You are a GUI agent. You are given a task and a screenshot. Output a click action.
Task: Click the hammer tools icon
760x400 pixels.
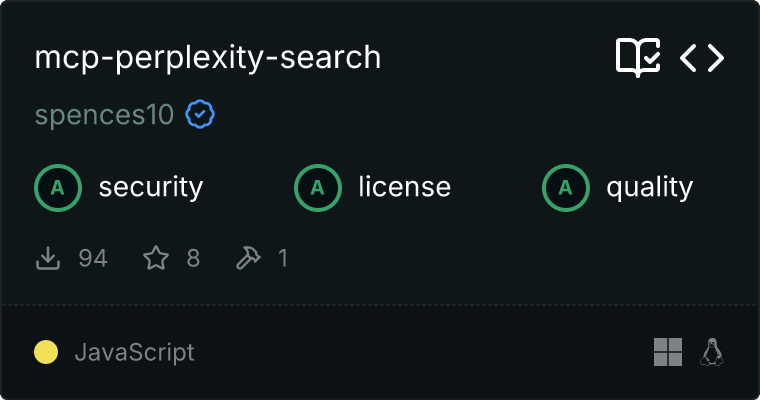click(248, 258)
